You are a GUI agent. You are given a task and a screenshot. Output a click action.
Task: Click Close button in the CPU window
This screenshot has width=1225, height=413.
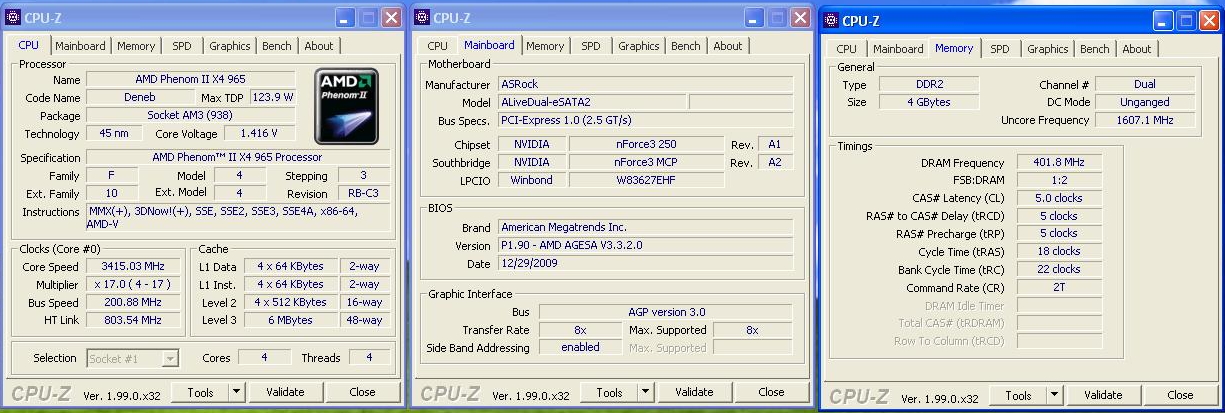click(362, 392)
